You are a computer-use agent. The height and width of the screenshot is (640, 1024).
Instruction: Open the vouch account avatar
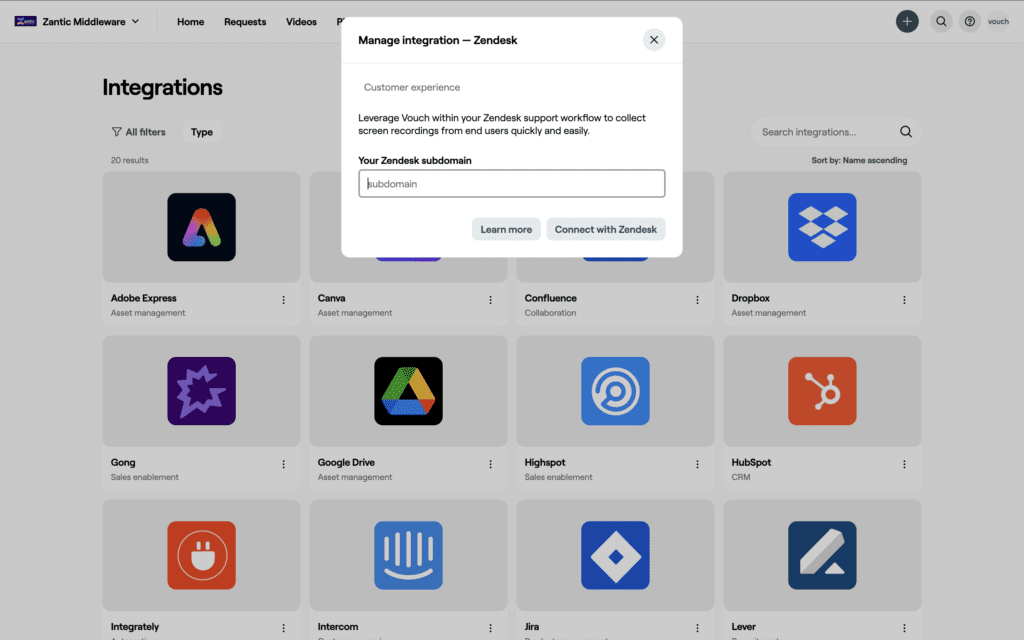(x=999, y=22)
